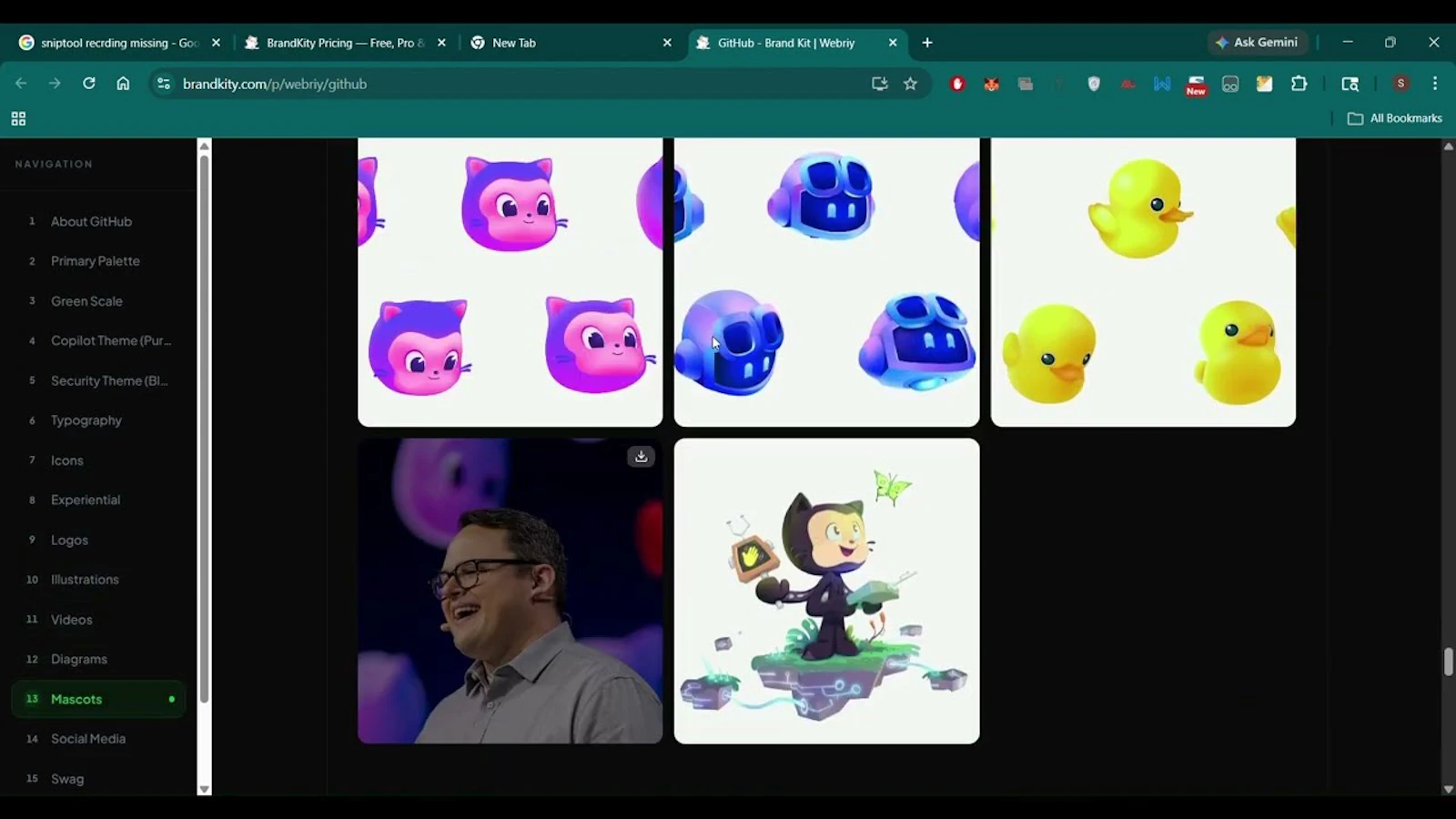Open Copilot Theme navigation item
Viewport: 1456px width, 819px height.
coord(98,340)
